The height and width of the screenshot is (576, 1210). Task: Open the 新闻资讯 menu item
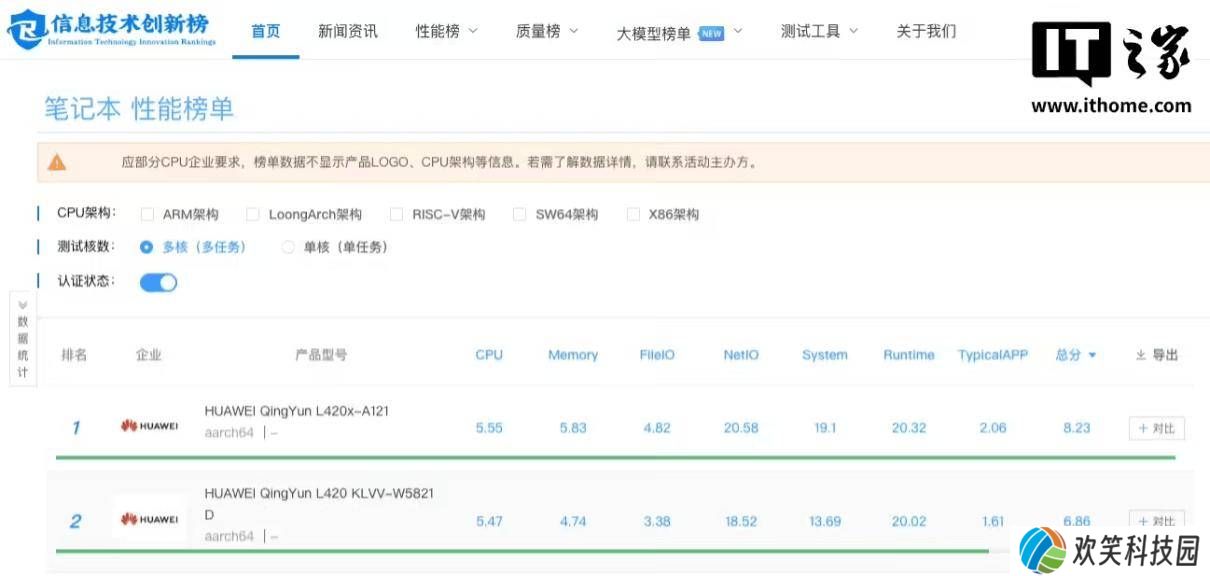[348, 31]
